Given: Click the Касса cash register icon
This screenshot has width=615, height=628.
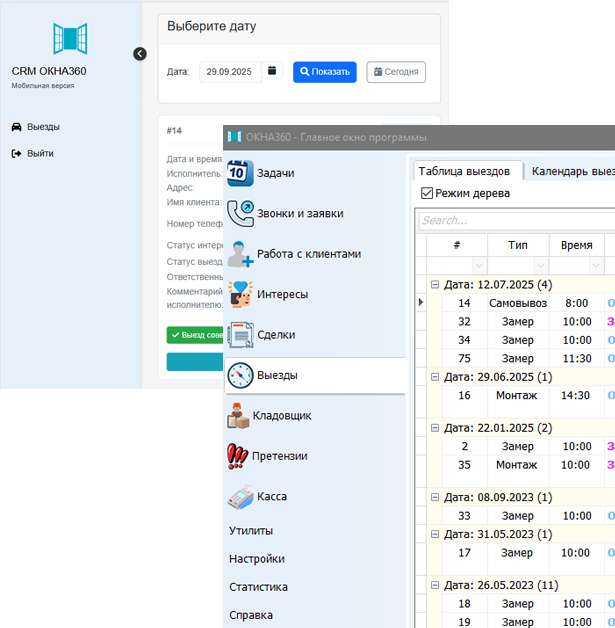Looking at the screenshot, I should tap(238, 496).
